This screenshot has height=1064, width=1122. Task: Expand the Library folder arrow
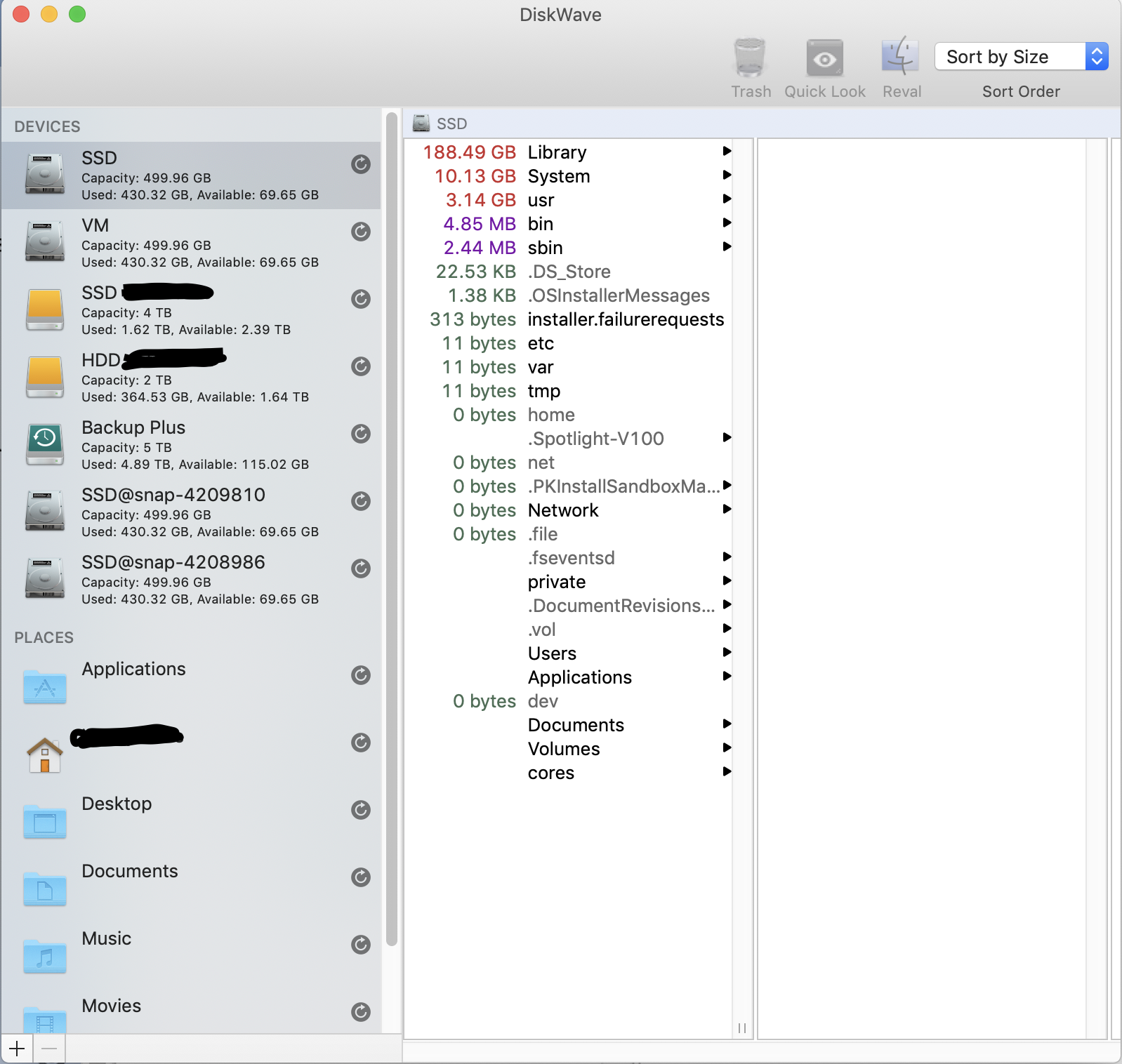point(727,151)
